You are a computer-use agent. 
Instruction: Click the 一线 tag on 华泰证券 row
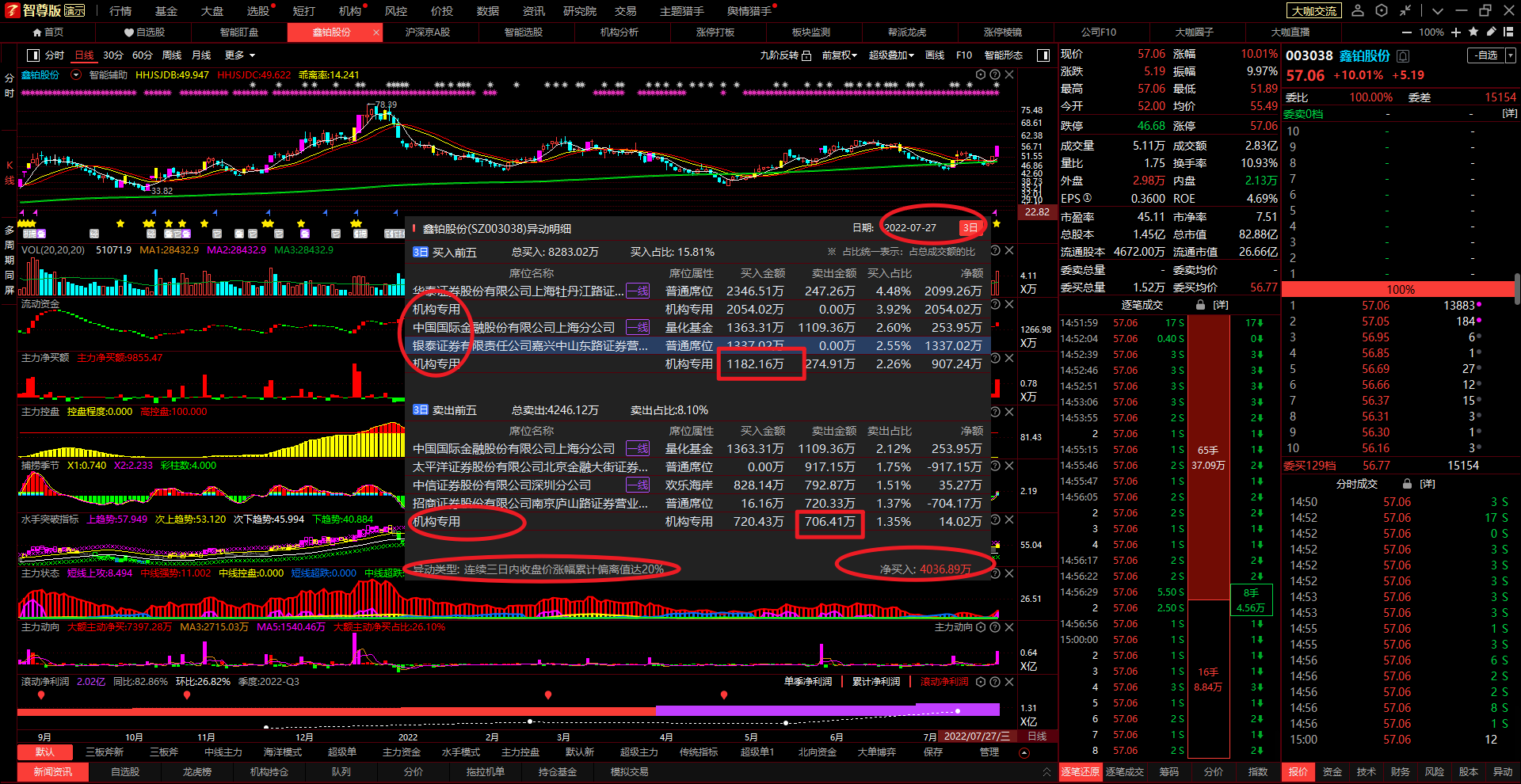(x=638, y=291)
